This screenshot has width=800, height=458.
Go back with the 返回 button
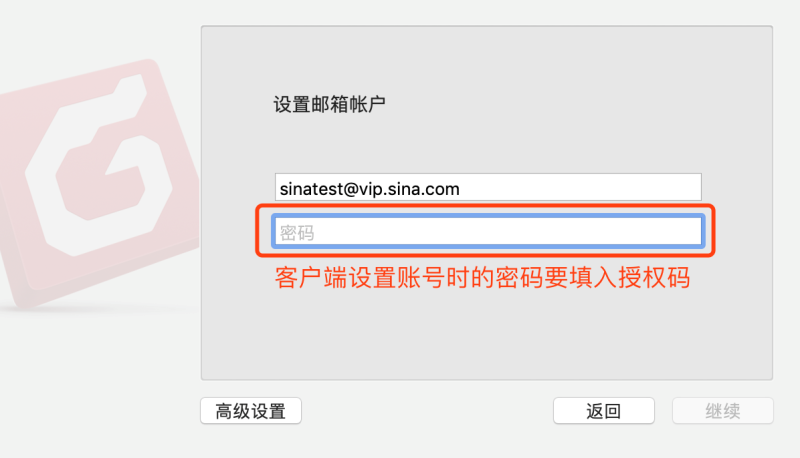click(604, 411)
